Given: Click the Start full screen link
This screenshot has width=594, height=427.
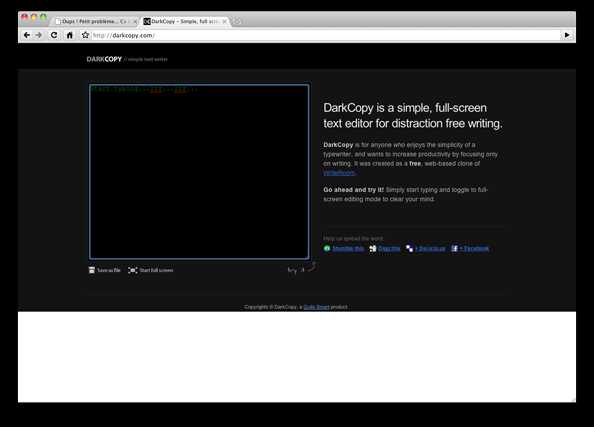Looking at the screenshot, I should (x=156, y=270).
